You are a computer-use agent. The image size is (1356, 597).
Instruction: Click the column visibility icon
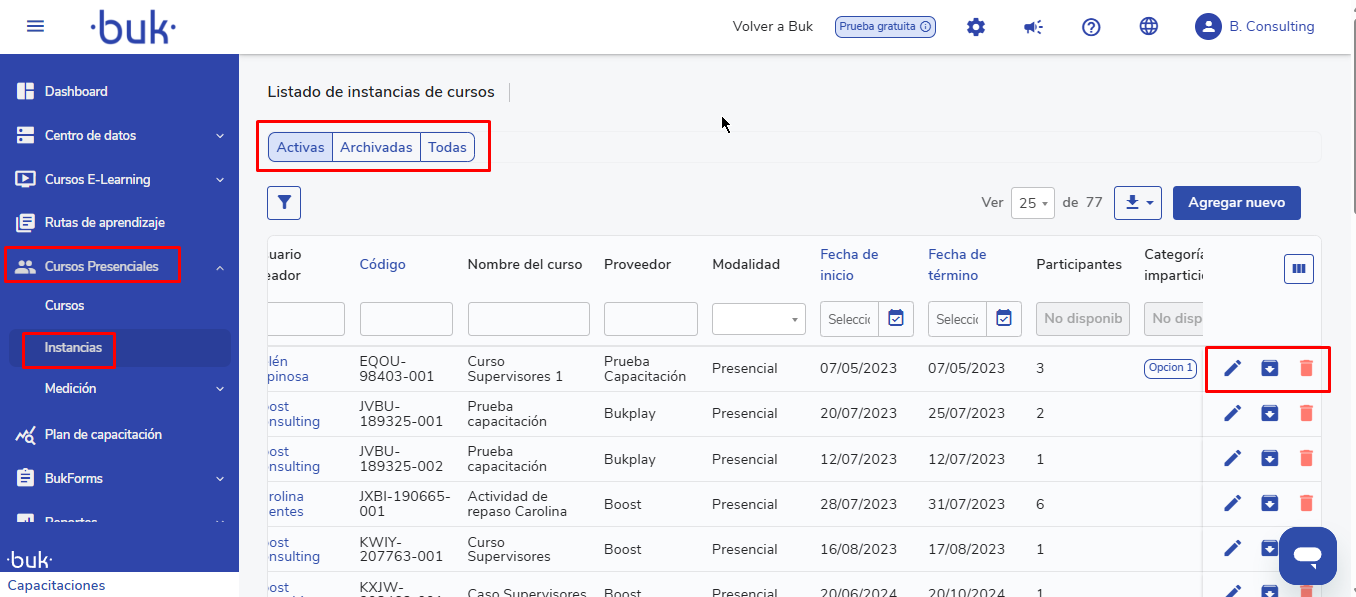(1298, 268)
